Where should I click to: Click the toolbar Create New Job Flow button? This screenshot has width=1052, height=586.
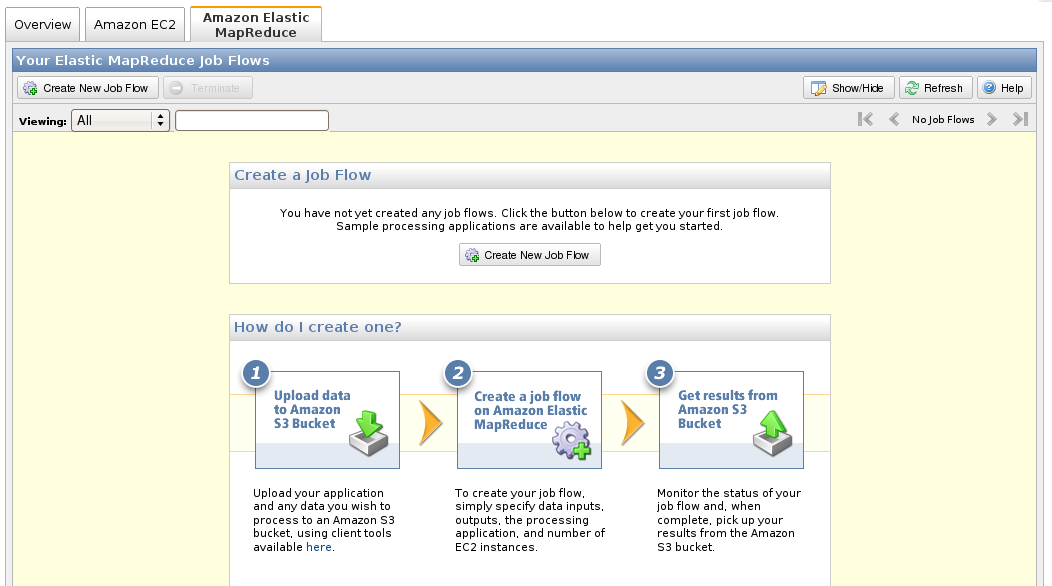point(88,88)
